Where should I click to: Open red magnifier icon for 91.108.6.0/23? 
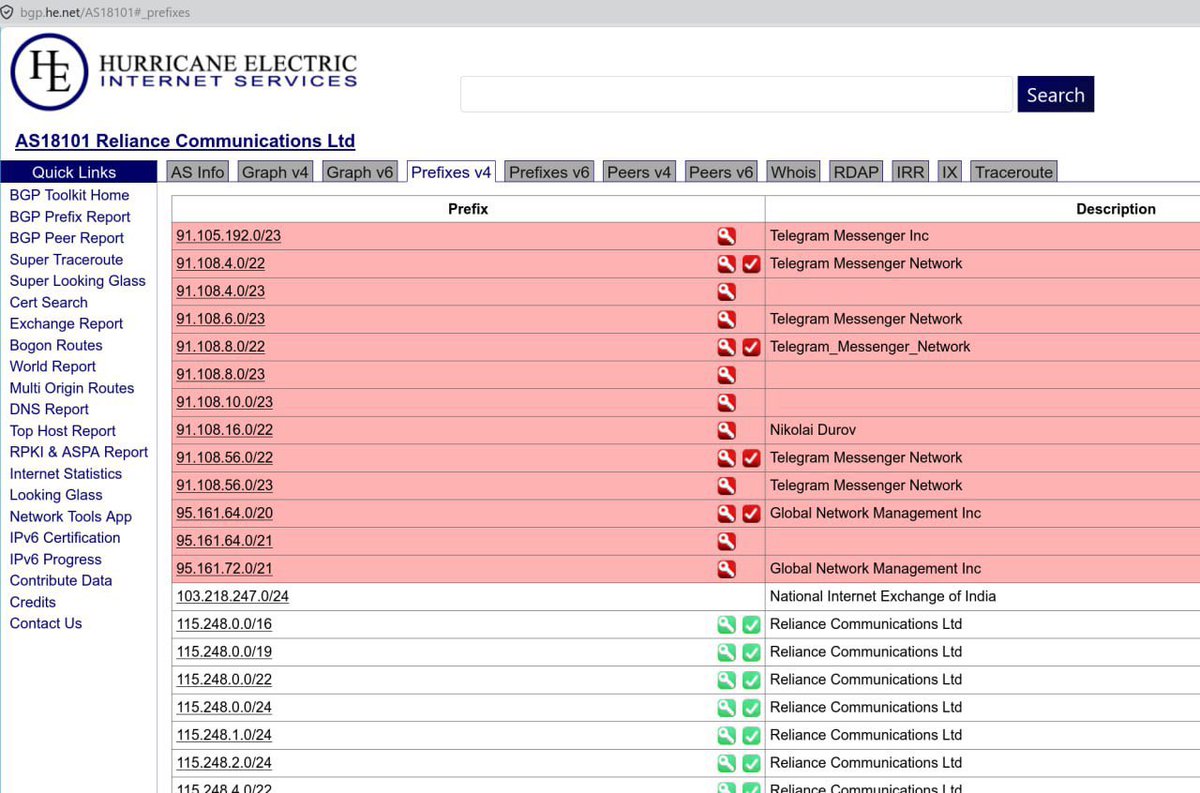(x=726, y=319)
